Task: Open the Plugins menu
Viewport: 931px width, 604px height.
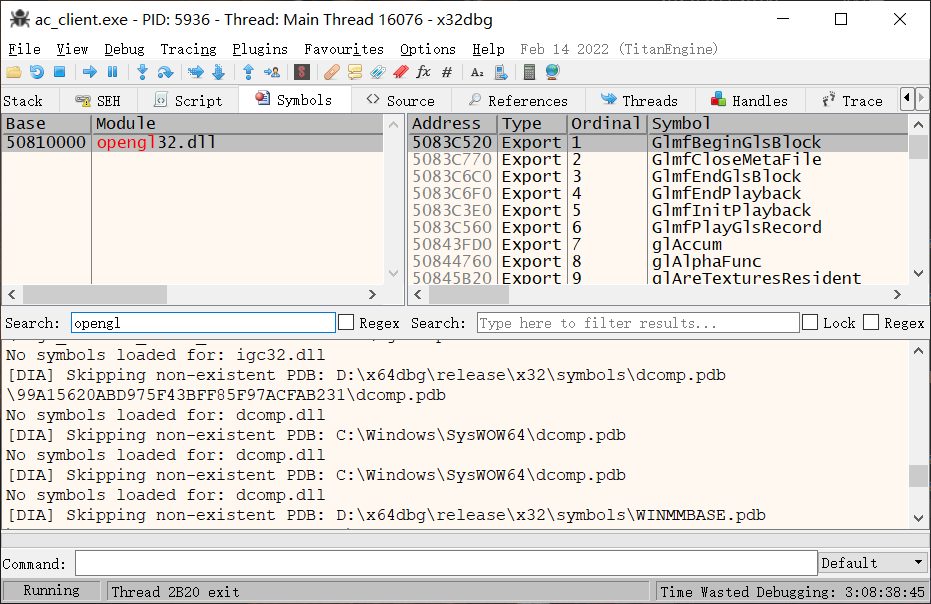Action: [259, 49]
